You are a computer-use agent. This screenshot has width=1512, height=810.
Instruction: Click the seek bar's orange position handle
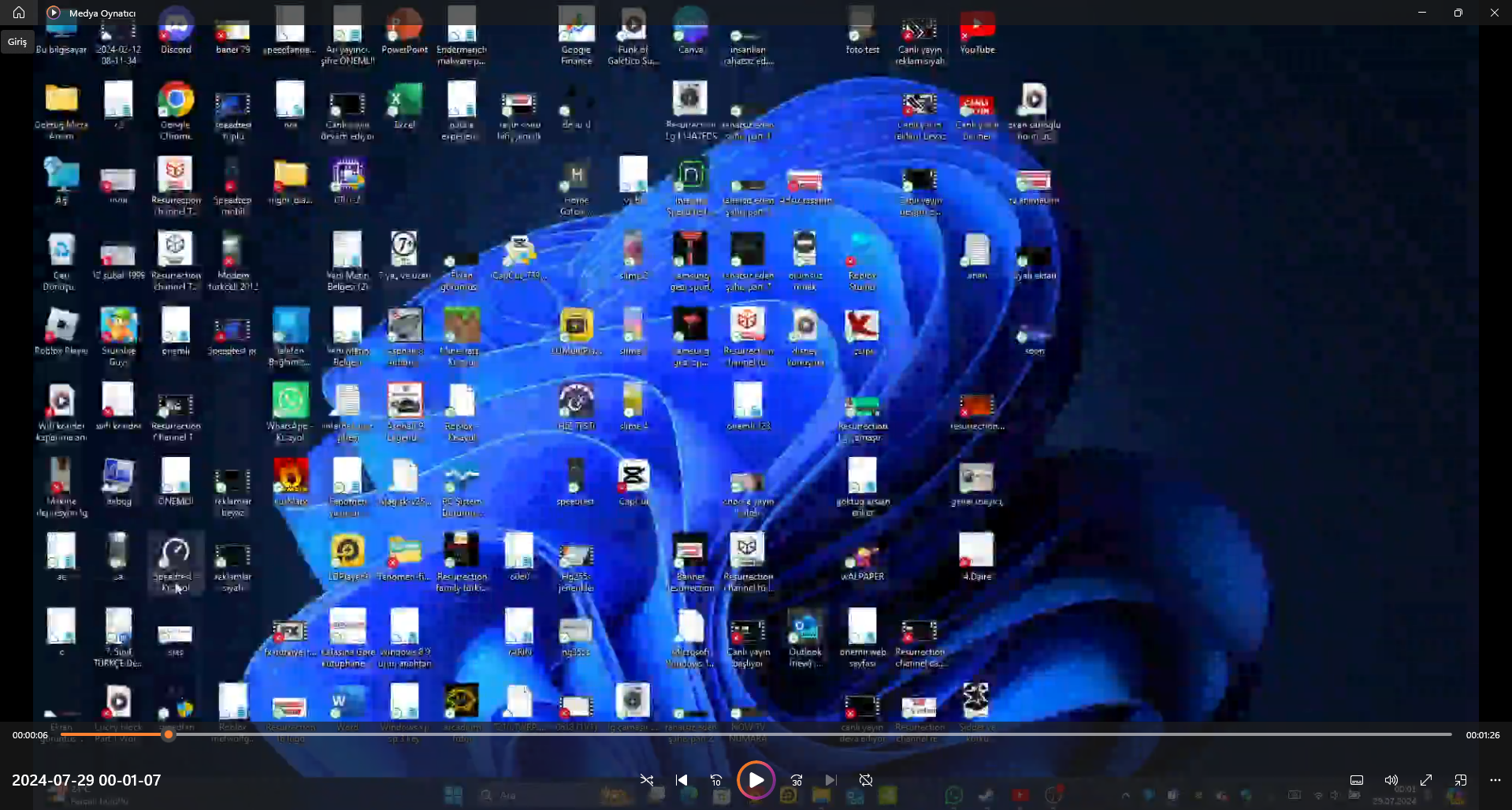coord(168,734)
